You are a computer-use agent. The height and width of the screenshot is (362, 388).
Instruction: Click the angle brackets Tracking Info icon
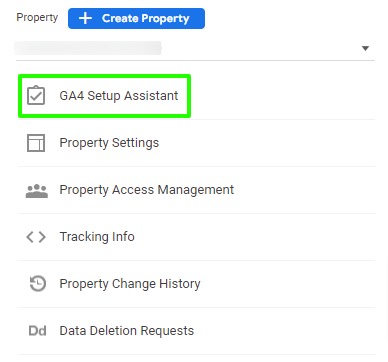coord(36,237)
